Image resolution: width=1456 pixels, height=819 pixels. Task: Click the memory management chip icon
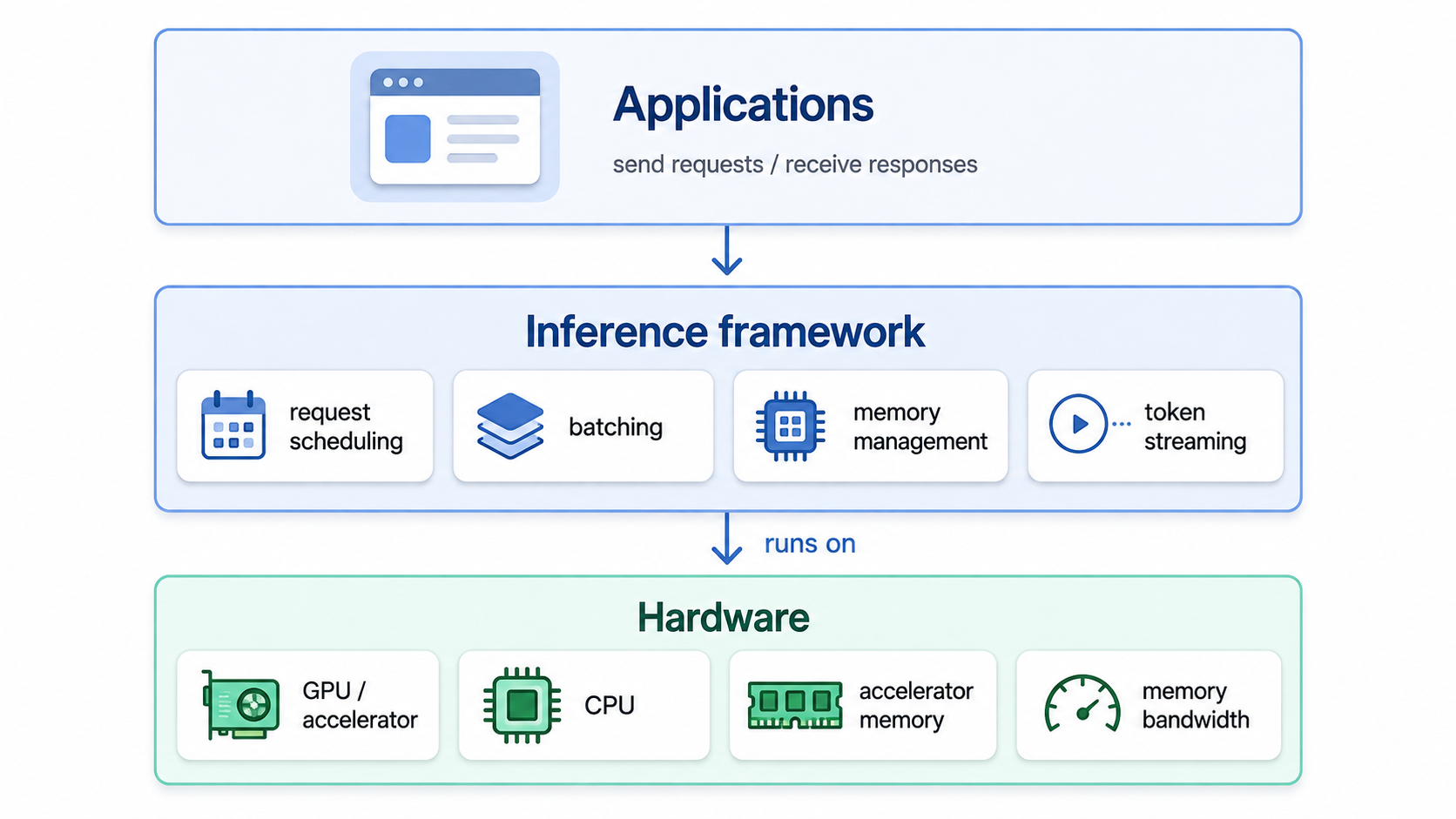point(790,426)
